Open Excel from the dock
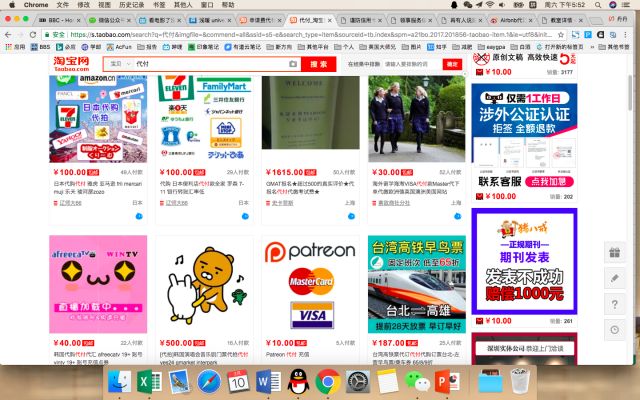The height and width of the screenshot is (400, 640). (x=149, y=382)
